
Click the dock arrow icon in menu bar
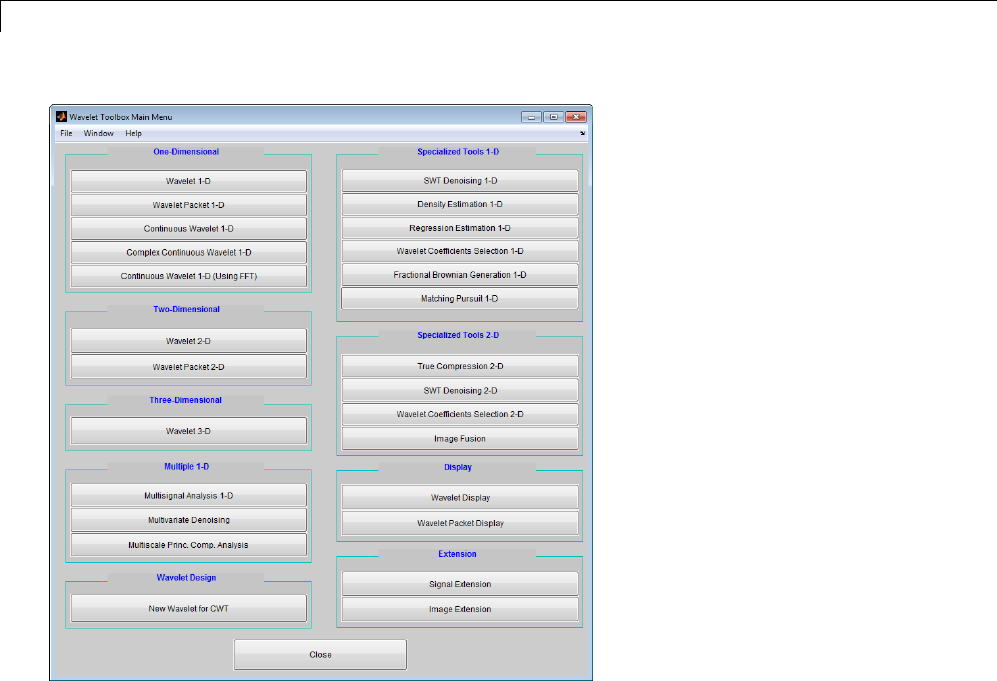coord(582,134)
